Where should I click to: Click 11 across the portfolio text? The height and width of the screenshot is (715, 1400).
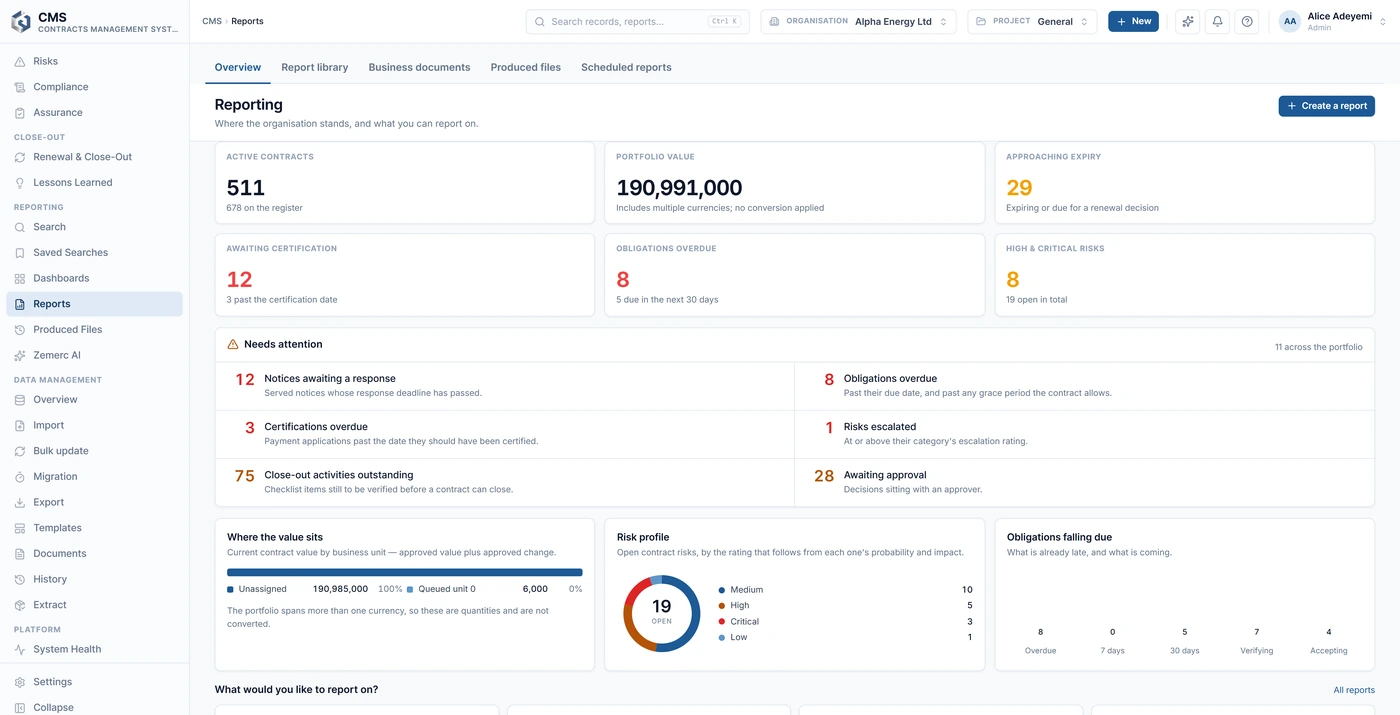(x=1318, y=347)
